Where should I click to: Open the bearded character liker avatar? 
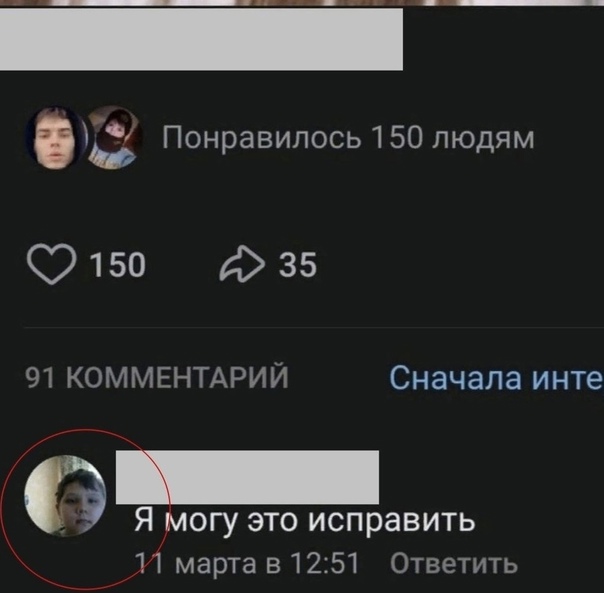[115, 138]
